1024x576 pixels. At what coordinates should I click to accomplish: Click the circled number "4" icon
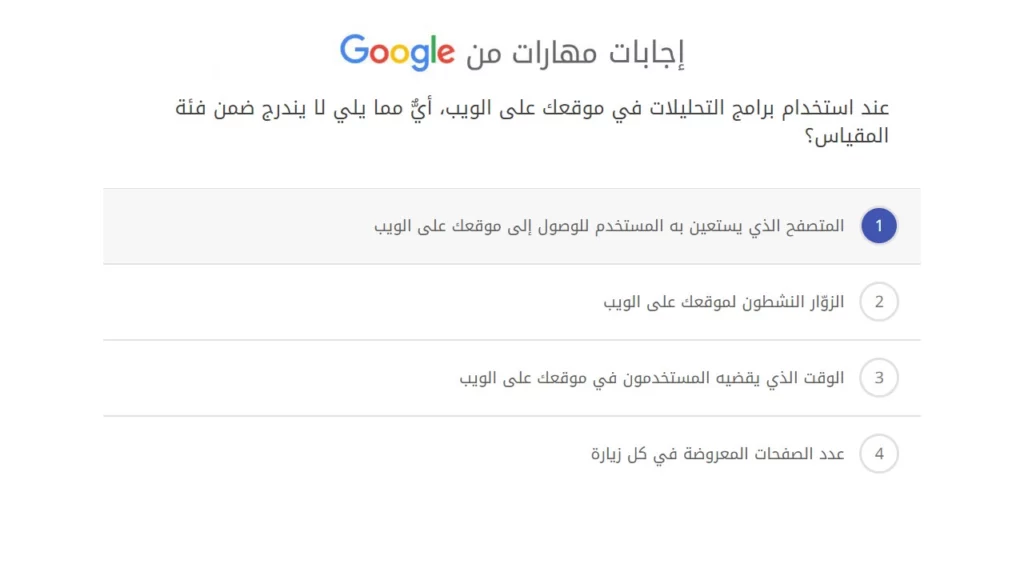coord(878,453)
